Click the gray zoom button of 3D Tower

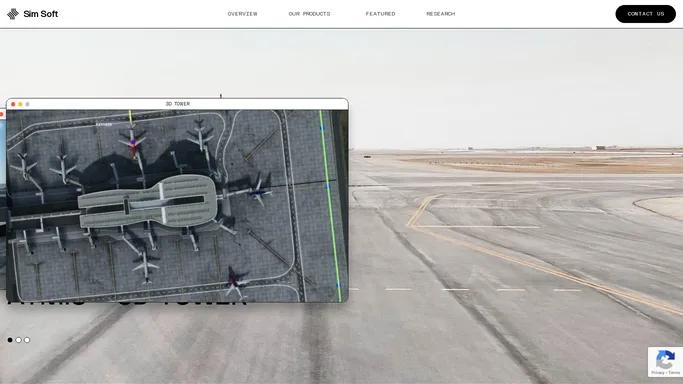pyautogui.click(x=27, y=104)
